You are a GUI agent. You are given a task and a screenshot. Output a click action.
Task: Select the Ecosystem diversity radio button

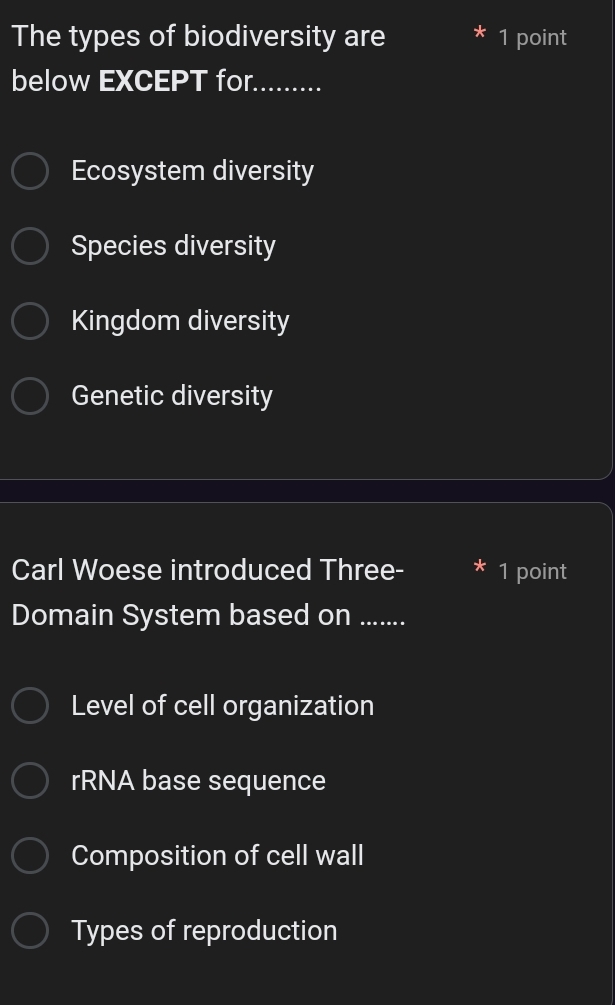click(30, 171)
